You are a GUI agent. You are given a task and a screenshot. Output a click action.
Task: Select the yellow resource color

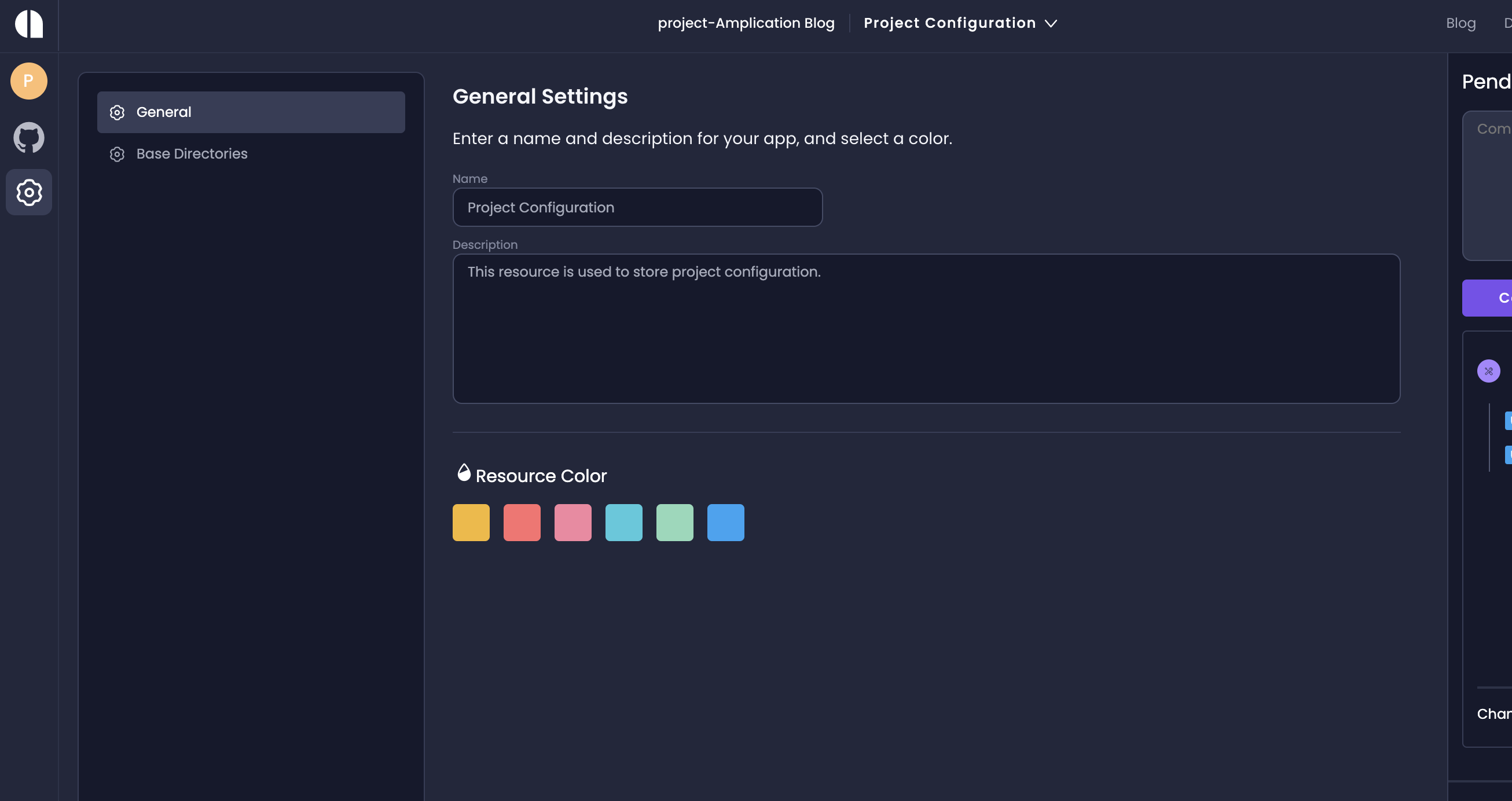pyautogui.click(x=470, y=521)
